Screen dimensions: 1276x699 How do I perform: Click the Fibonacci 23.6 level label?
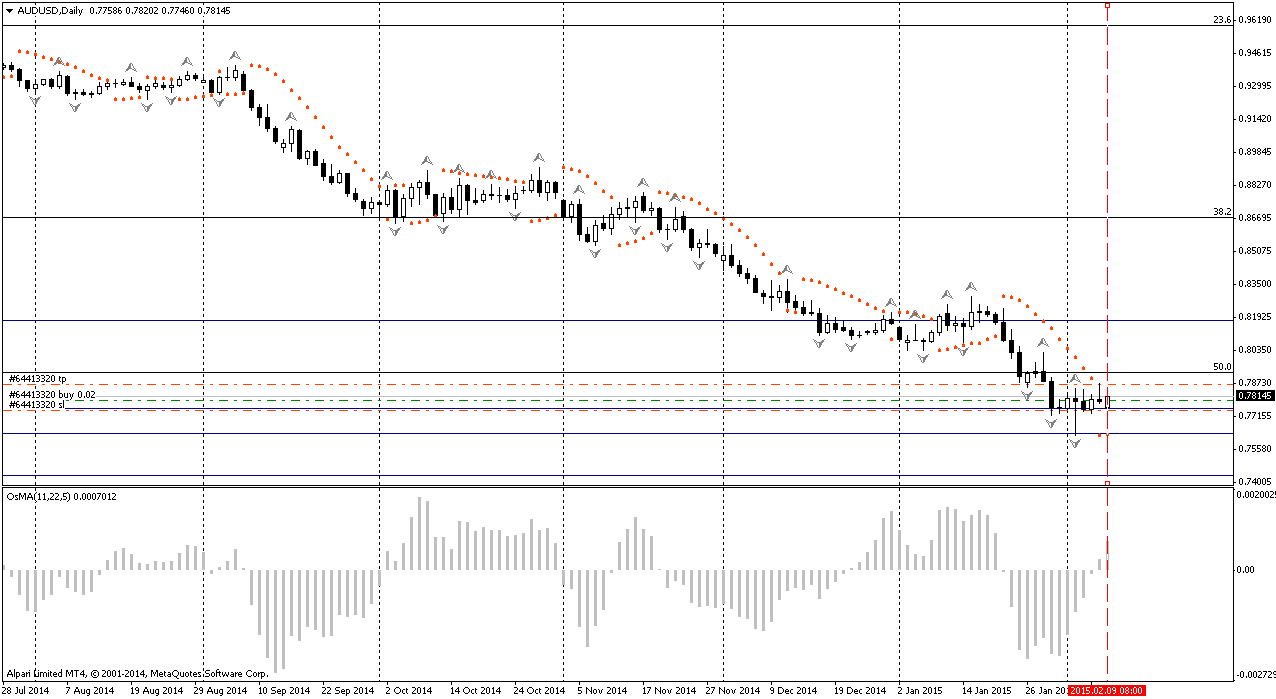(x=1221, y=19)
